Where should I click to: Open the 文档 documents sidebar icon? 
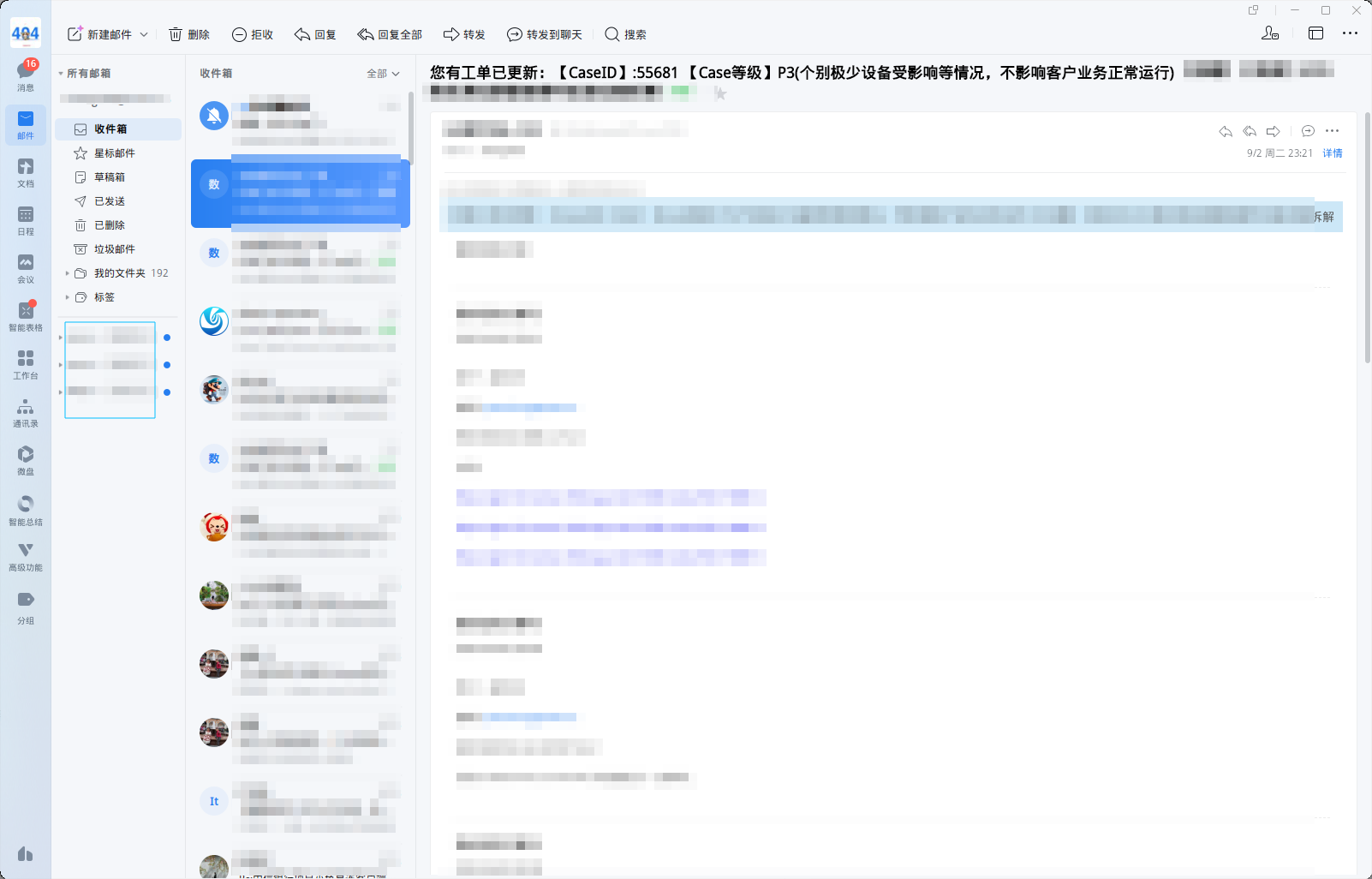(x=26, y=172)
